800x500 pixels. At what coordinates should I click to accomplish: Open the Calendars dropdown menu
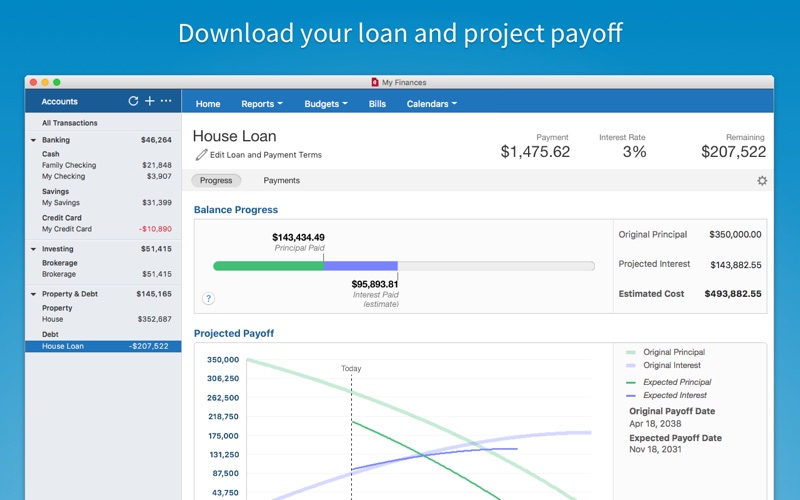point(432,104)
